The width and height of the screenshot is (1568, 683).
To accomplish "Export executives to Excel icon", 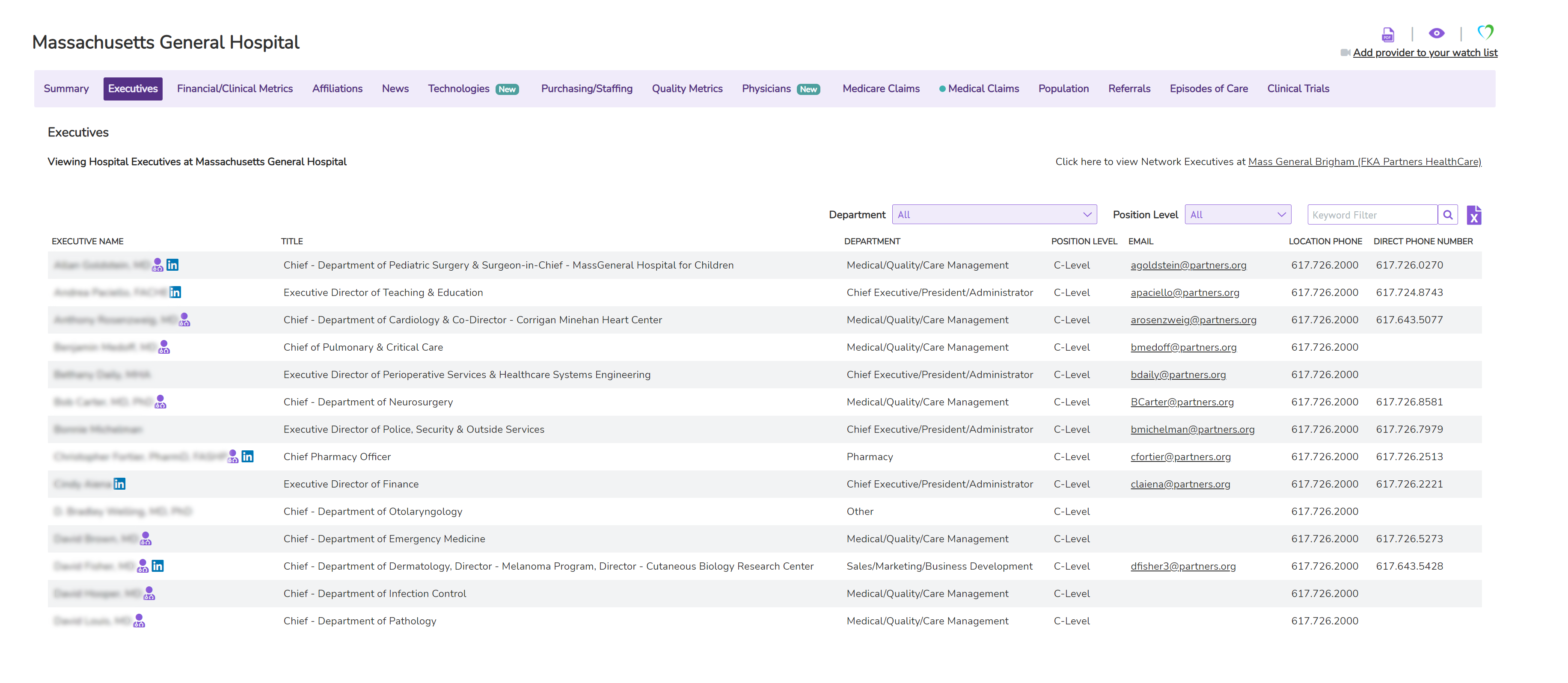I will (1474, 215).
